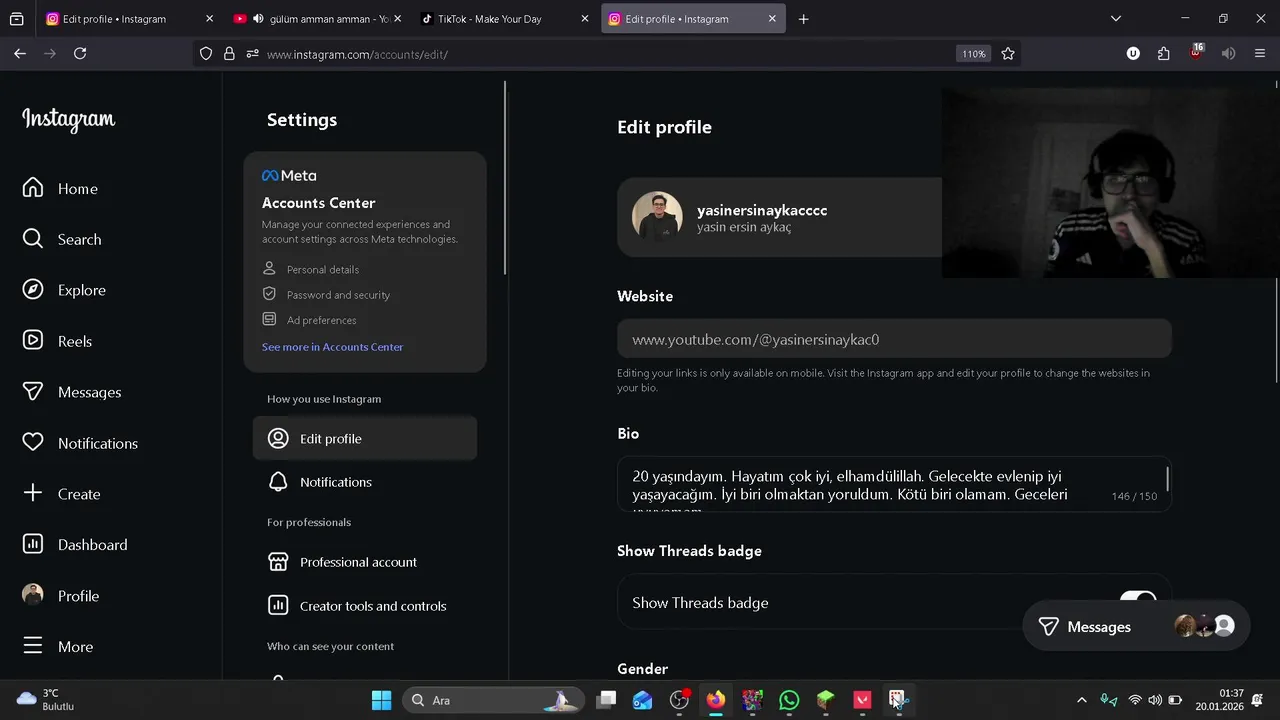The width and height of the screenshot is (1280, 720).
Task: Open the Firefox application menu (hamburger)
Action: coord(1258,54)
